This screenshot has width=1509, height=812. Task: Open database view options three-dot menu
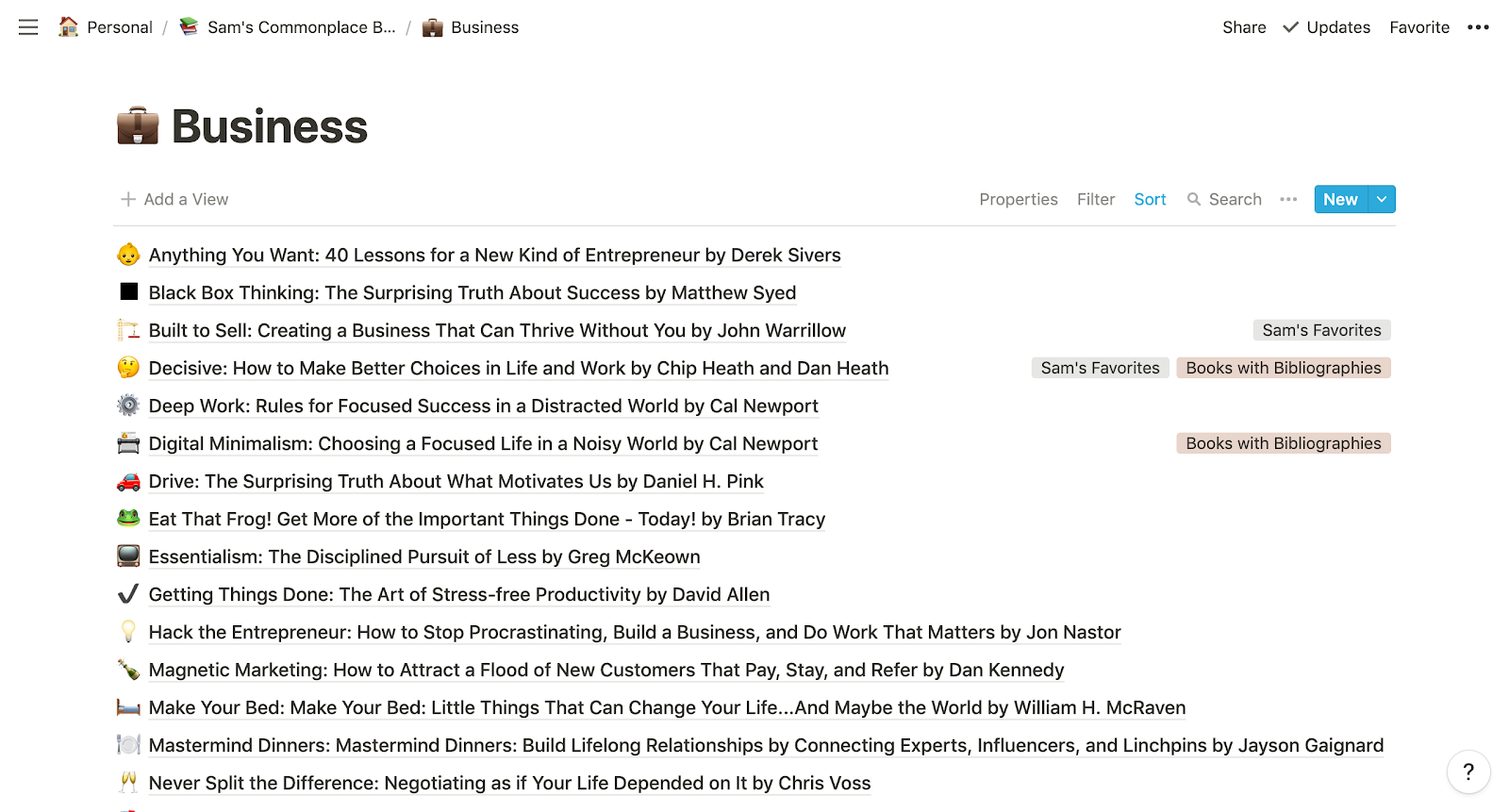click(1288, 199)
